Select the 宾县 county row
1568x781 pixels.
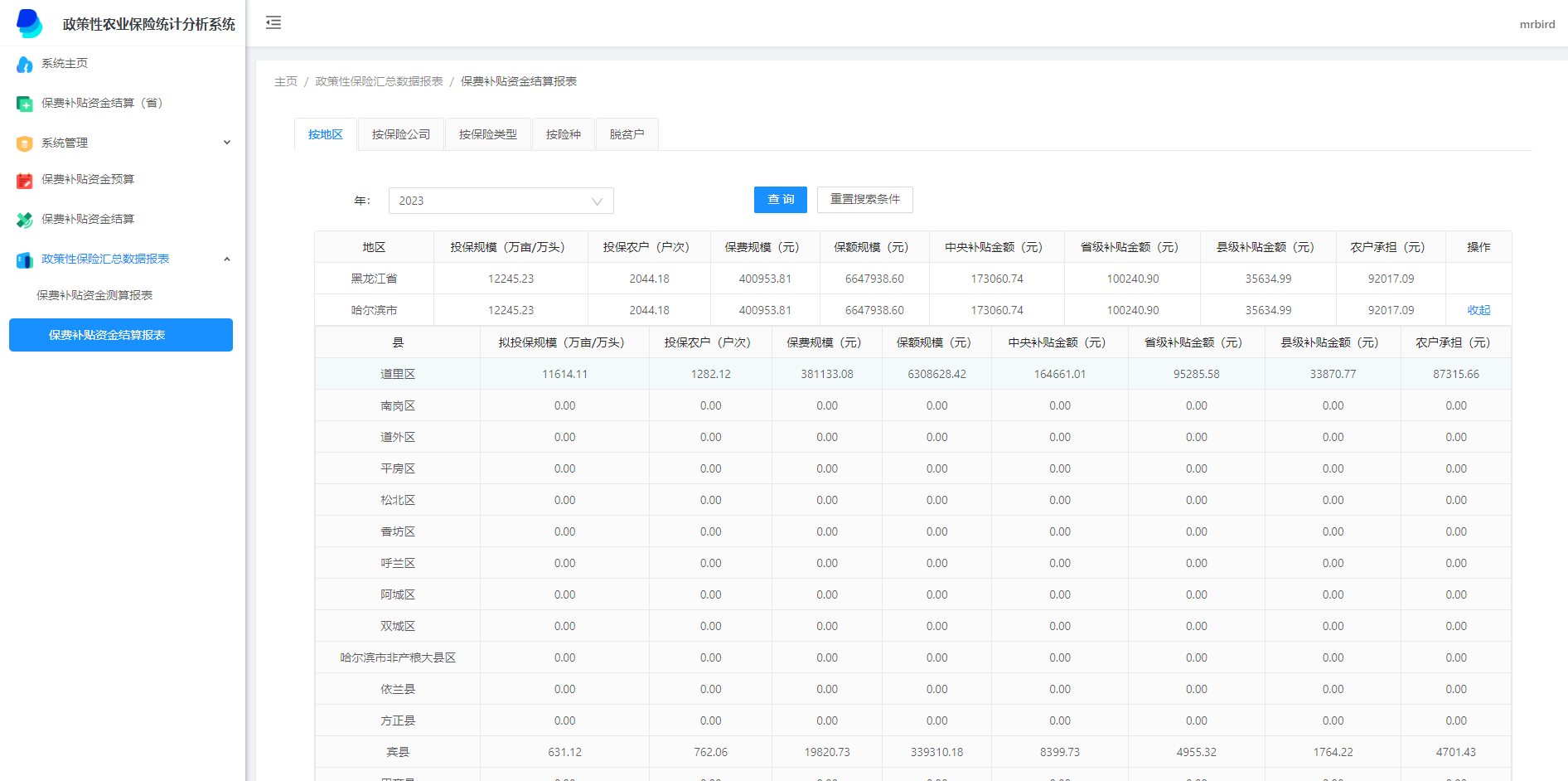[913, 752]
